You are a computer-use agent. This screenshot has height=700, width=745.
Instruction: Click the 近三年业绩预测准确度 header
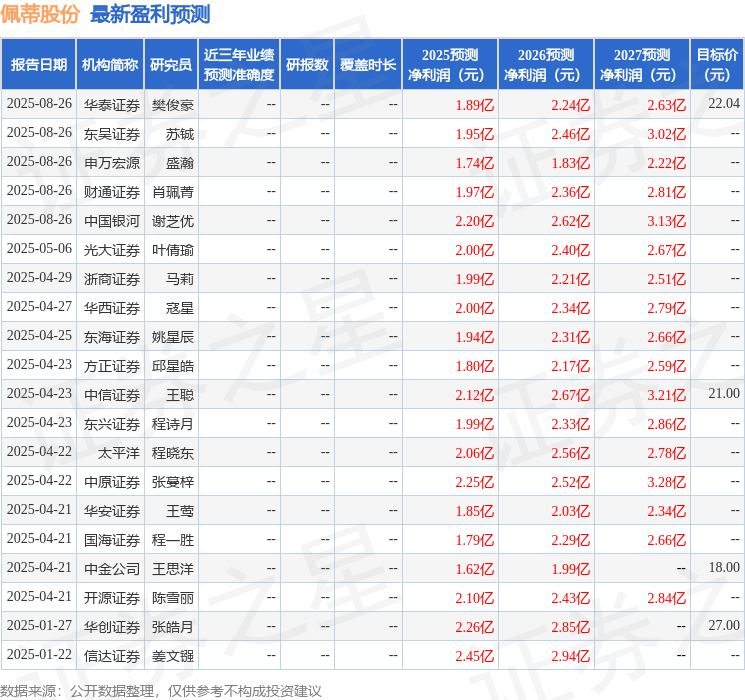click(x=239, y=64)
